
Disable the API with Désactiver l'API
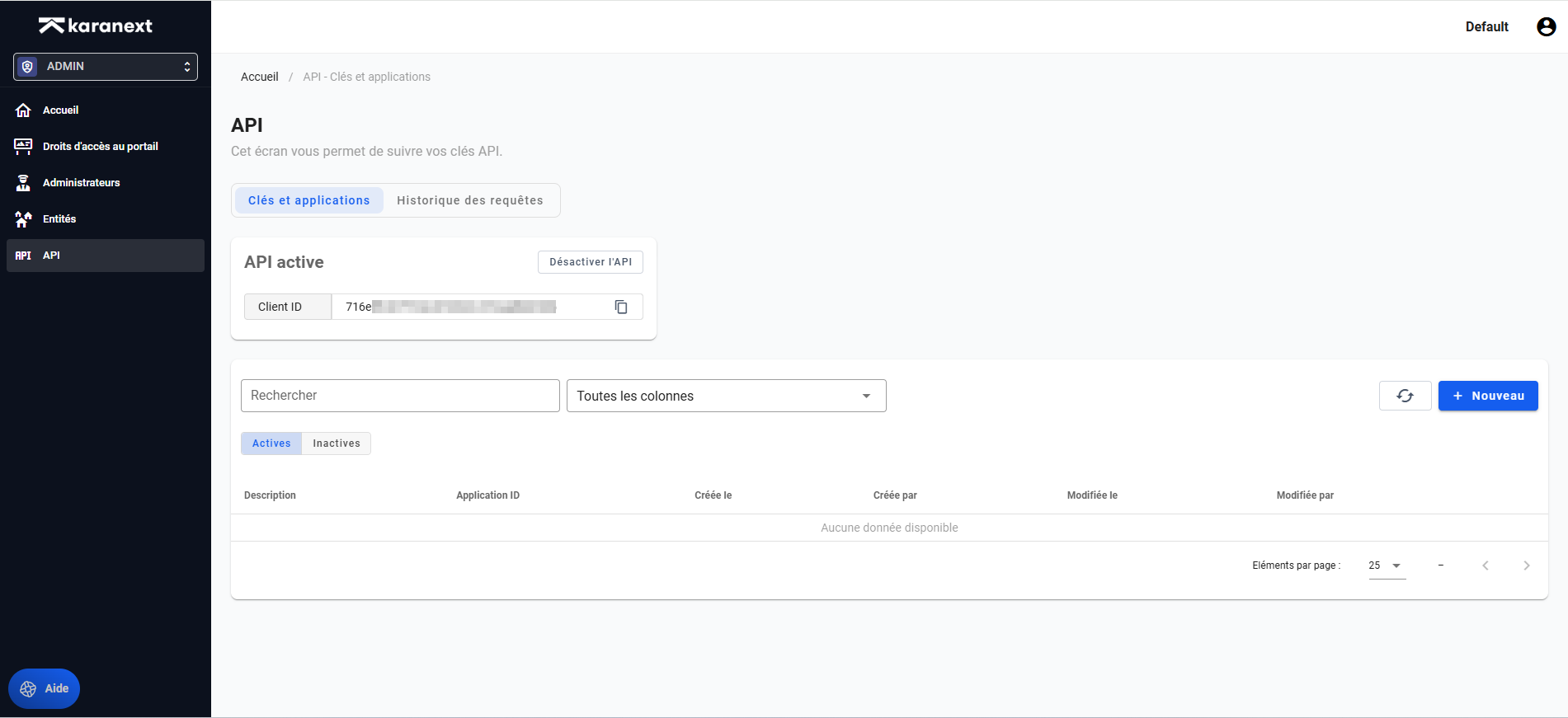(x=590, y=262)
